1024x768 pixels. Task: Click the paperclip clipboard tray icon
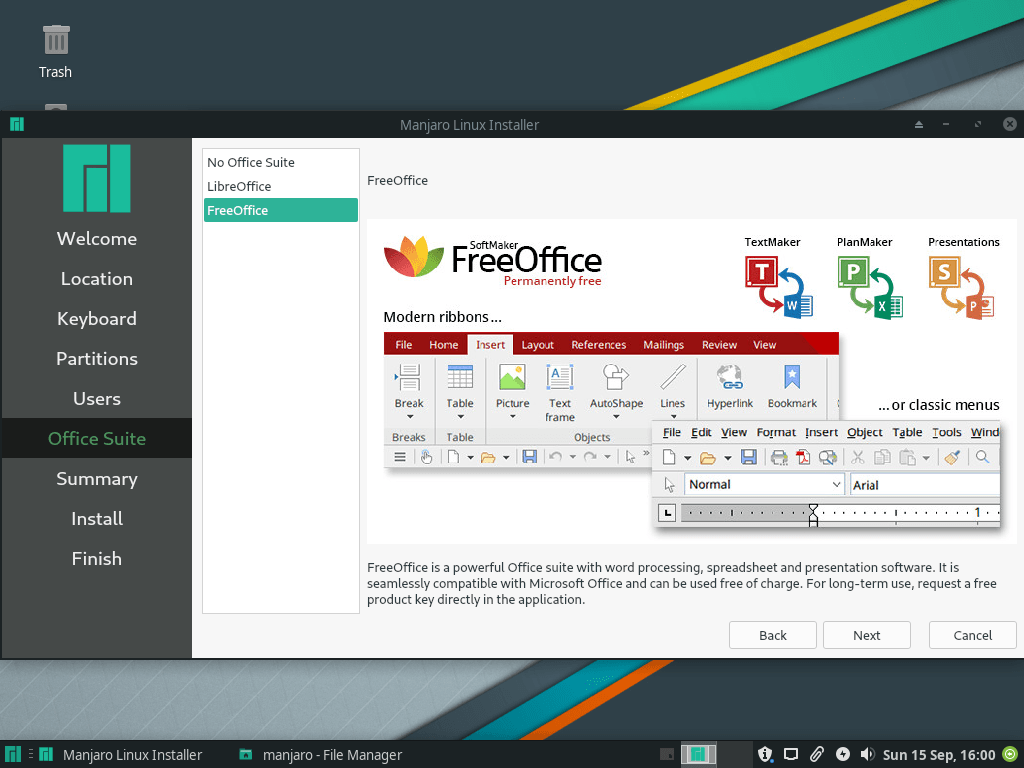(x=816, y=754)
